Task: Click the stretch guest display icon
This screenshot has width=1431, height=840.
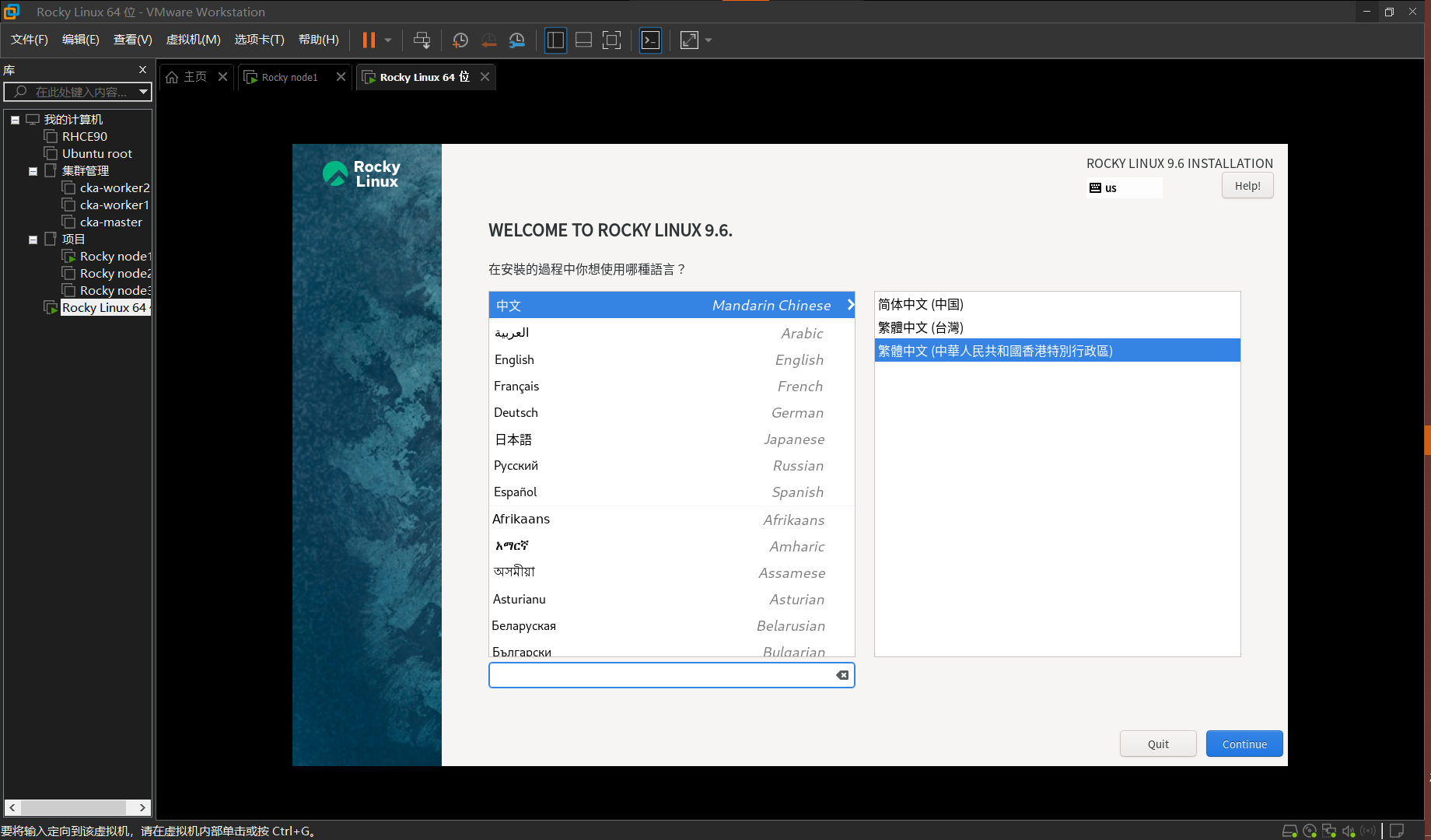Action: [x=689, y=40]
